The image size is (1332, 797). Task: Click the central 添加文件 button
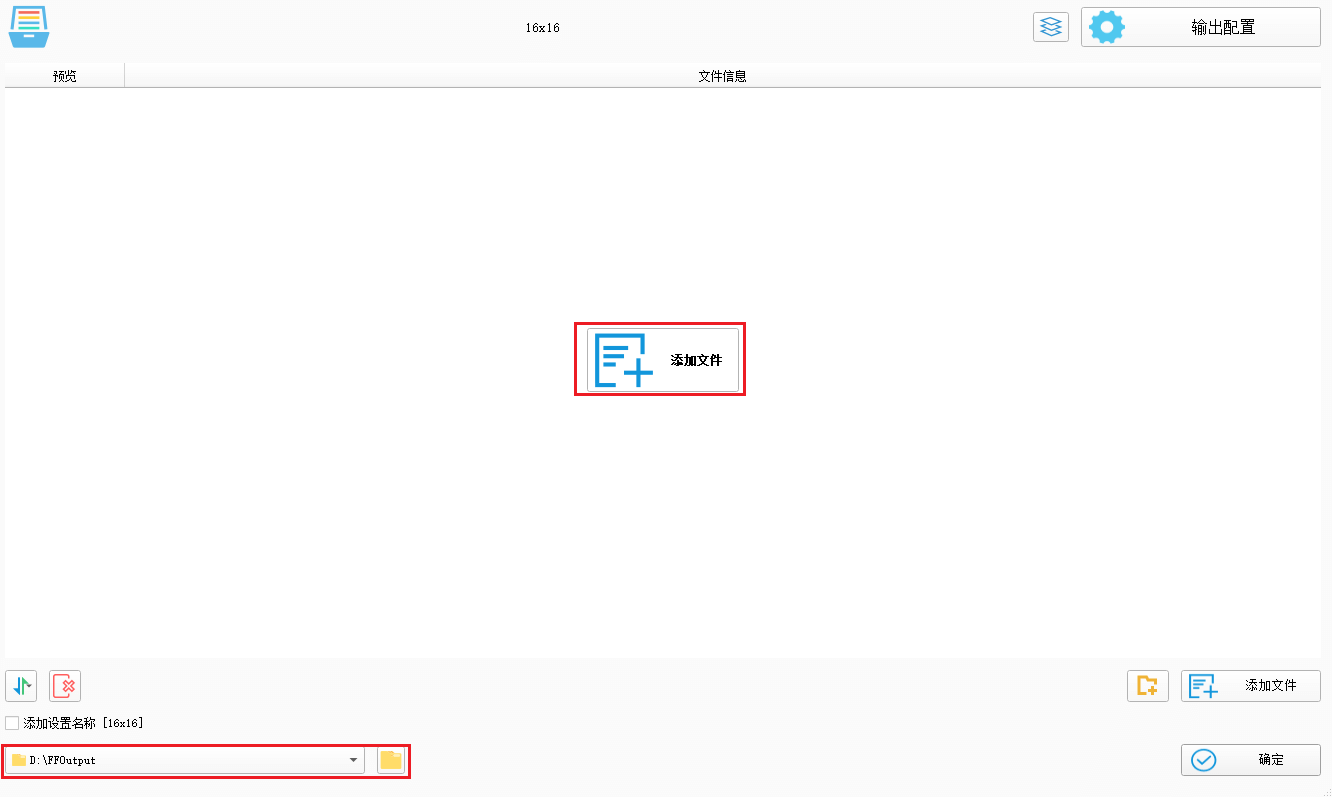[660, 359]
